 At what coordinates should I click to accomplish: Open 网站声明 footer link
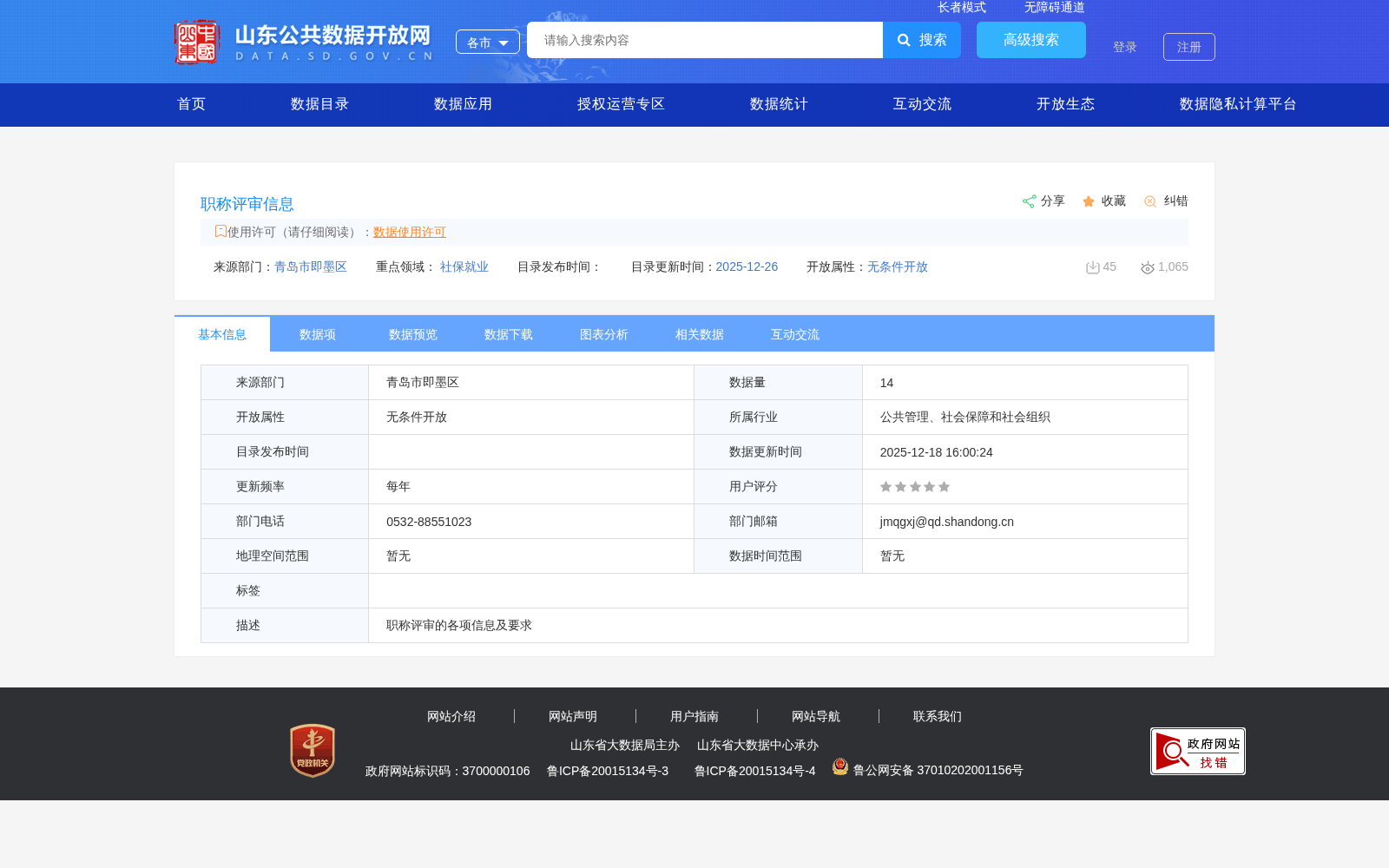573,716
